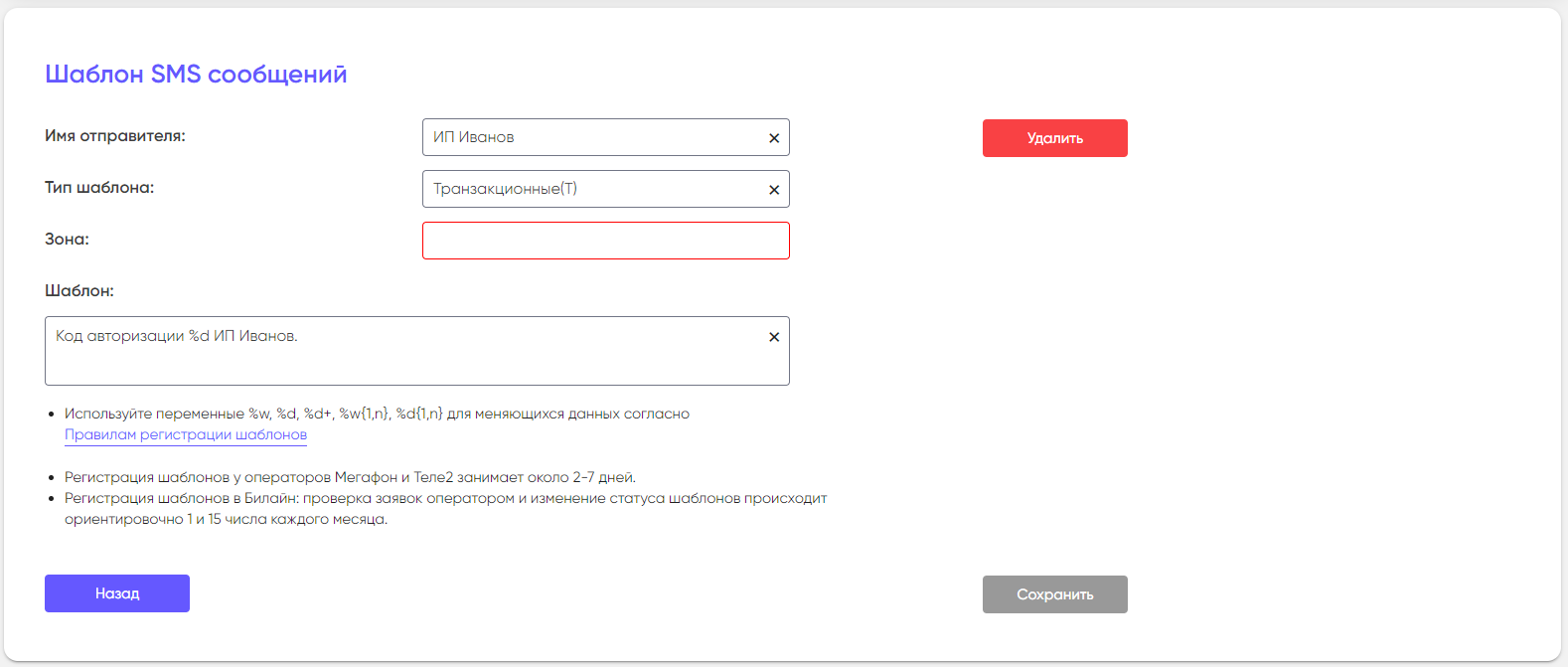Image resolution: width=1568 pixels, height=667 pixels.
Task: Click the Мегафон and Теле2 registration note
Action: 350,477
